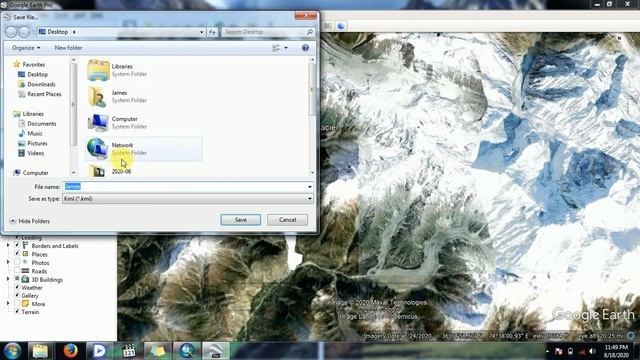The width and height of the screenshot is (640, 360).
Task: Switch to Google Earth Pro taskbar button
Action: (x=216, y=351)
